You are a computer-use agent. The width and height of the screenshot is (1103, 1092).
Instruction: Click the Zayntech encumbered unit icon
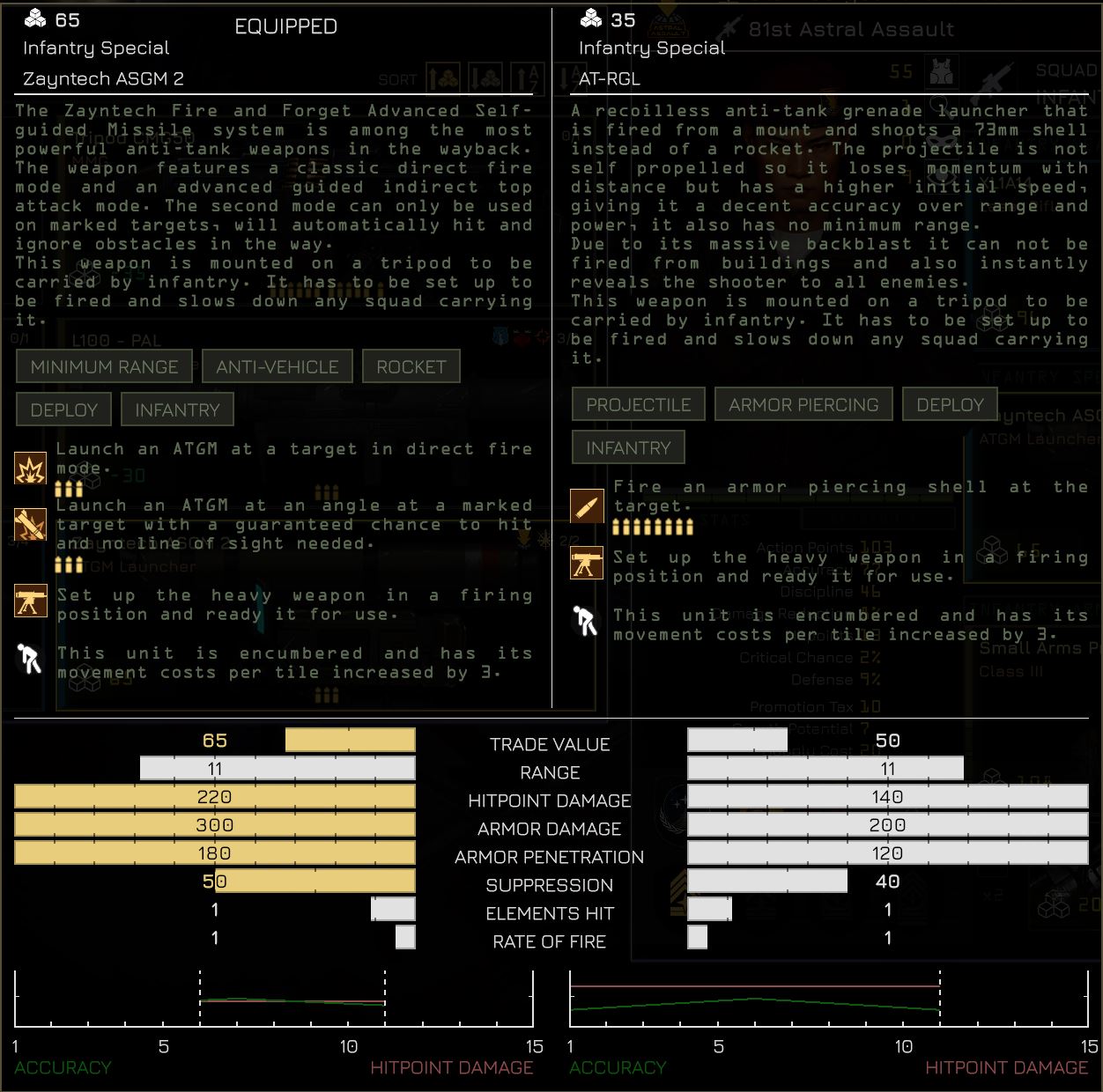31,658
